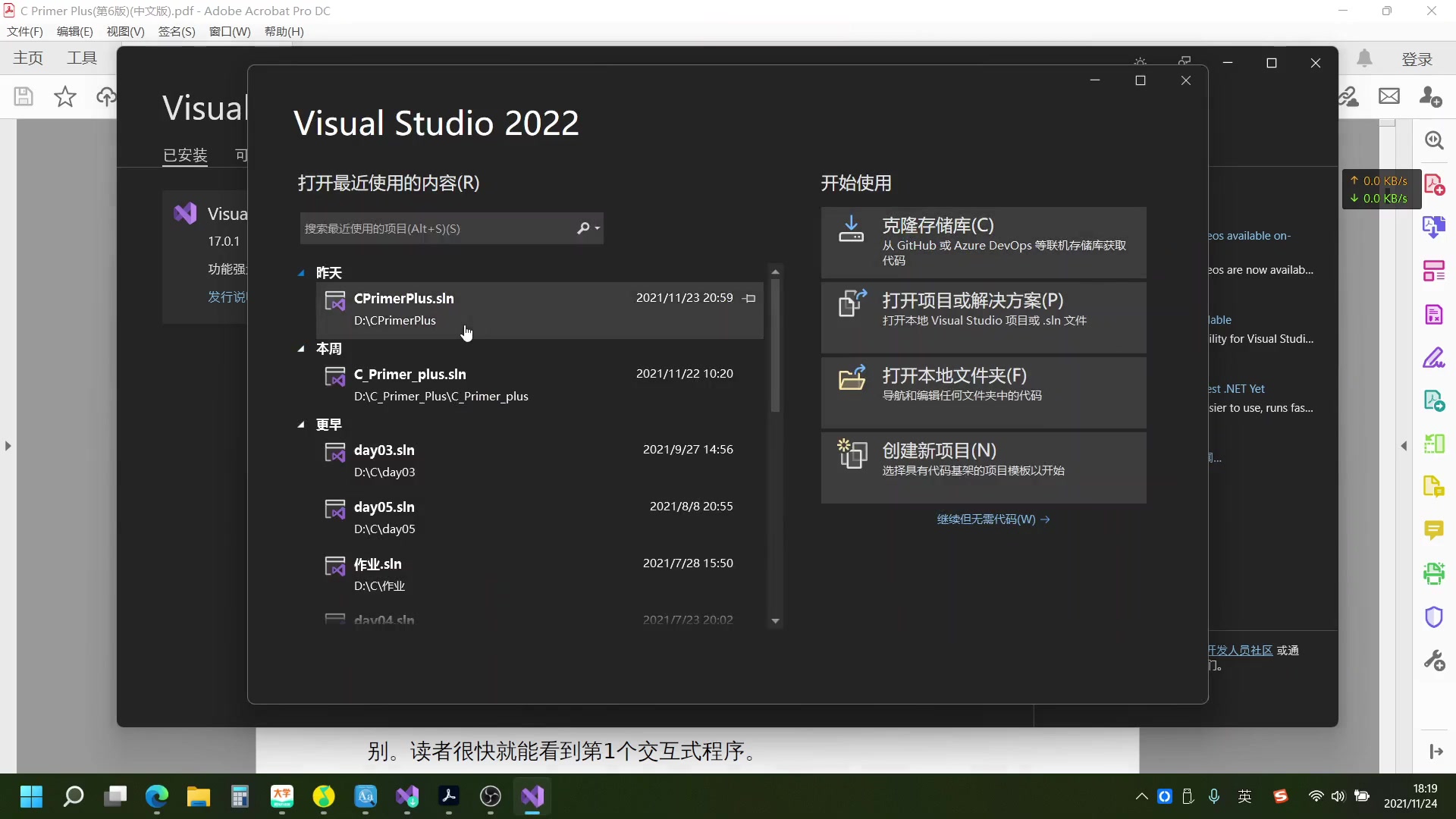
Task: Click Acrobat share-with-others person icon
Action: point(1431,96)
